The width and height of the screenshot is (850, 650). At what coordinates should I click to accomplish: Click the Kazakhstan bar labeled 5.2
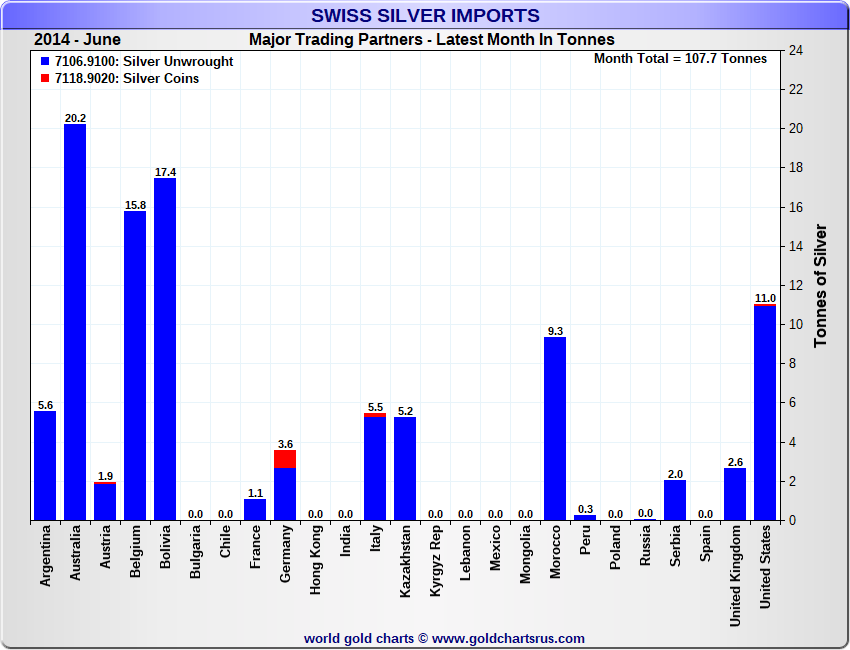coord(405,468)
